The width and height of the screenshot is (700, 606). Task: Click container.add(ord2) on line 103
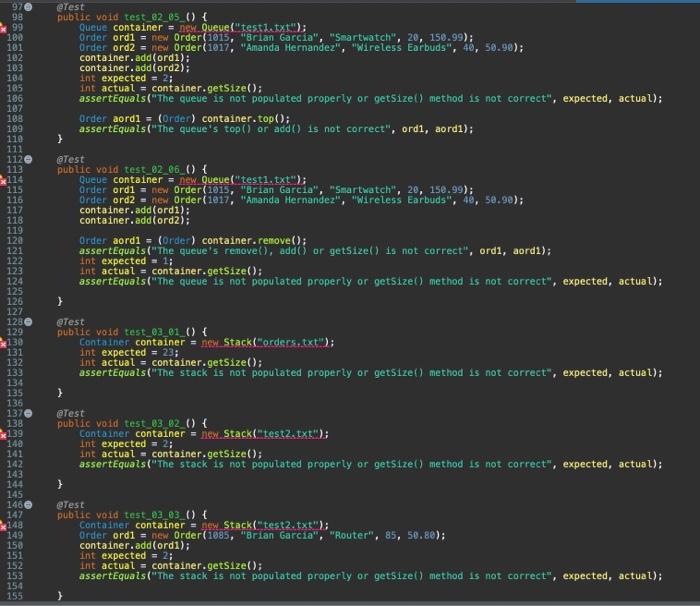pyautogui.click(x=132, y=68)
